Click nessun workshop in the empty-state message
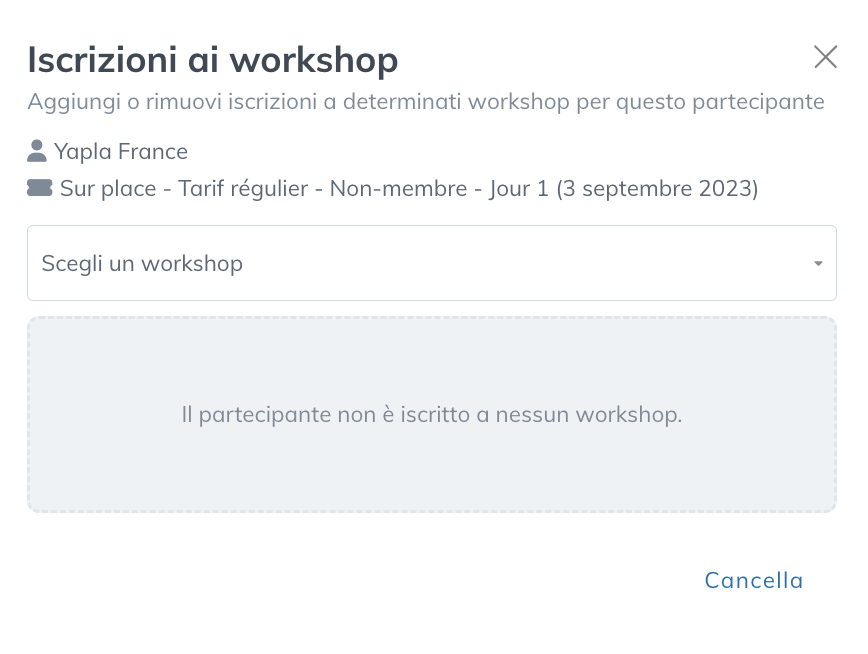The height and width of the screenshot is (654, 868). coord(589,415)
